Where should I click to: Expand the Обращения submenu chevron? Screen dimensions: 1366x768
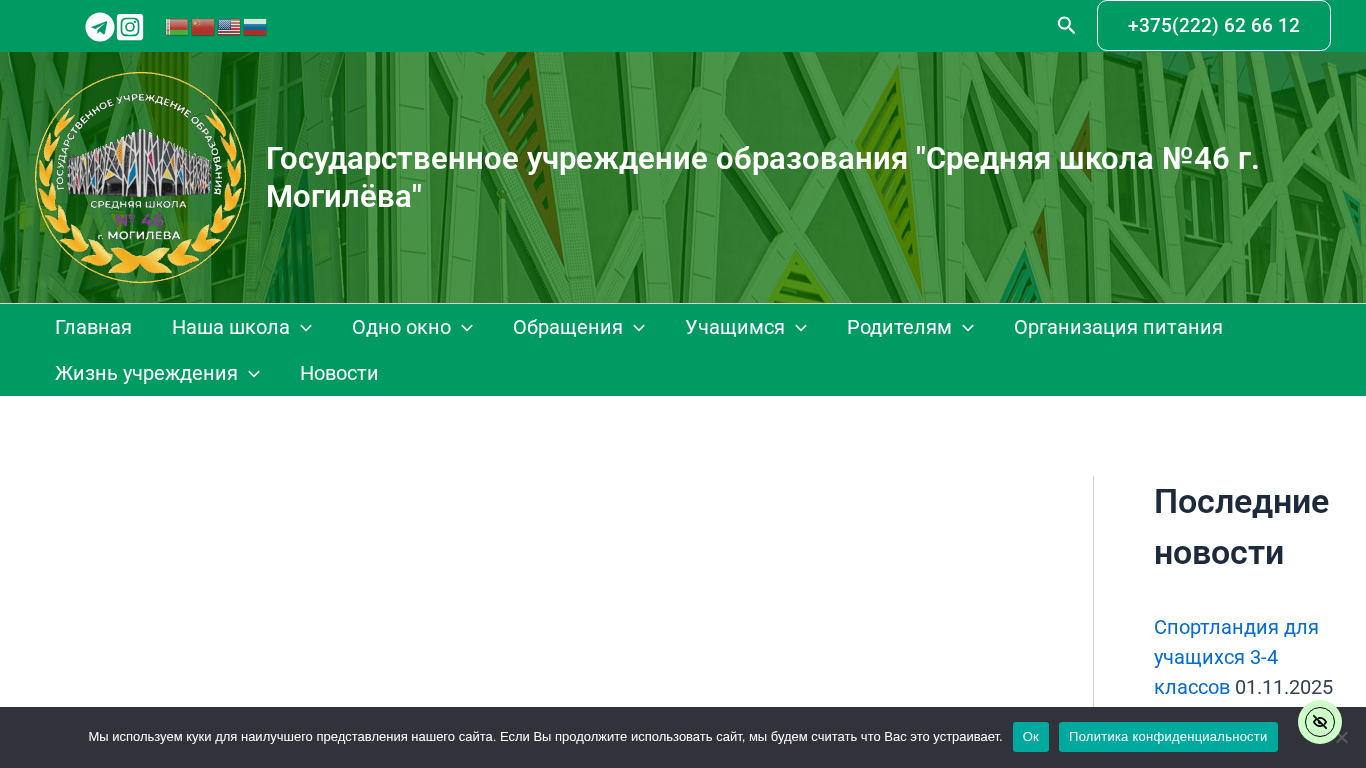coord(639,328)
